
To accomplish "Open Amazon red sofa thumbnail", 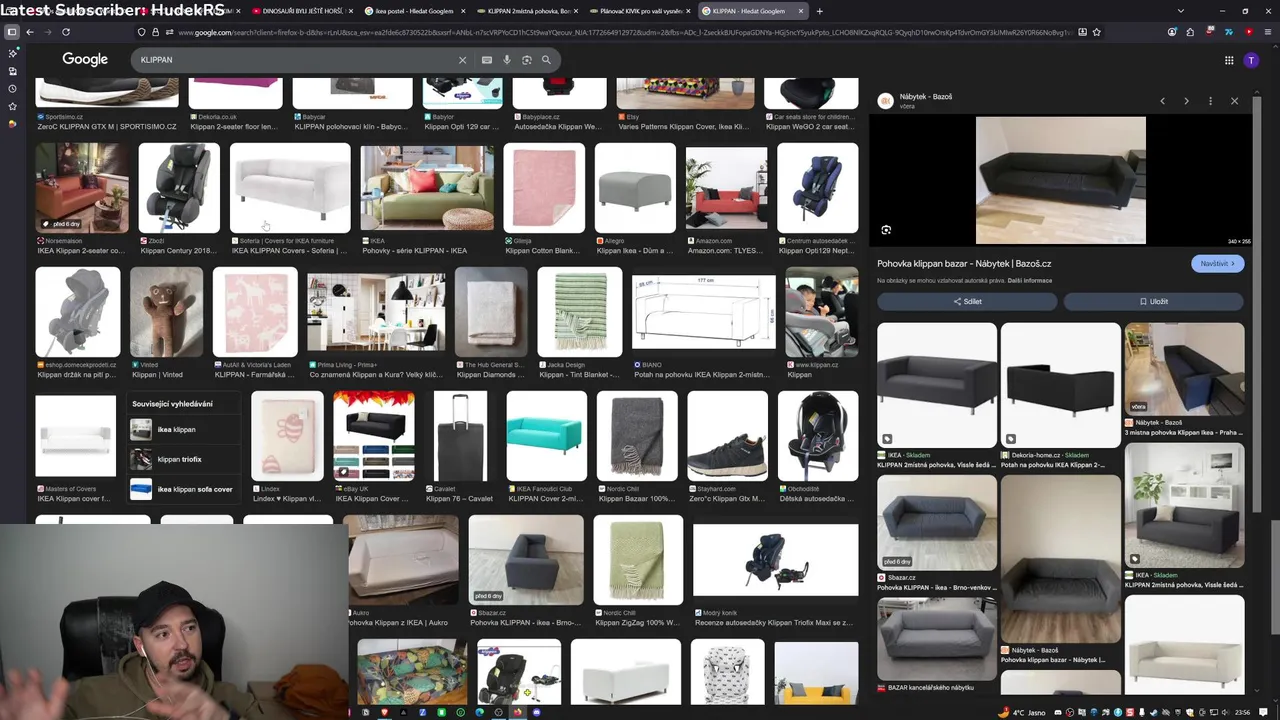I will 726,188.
